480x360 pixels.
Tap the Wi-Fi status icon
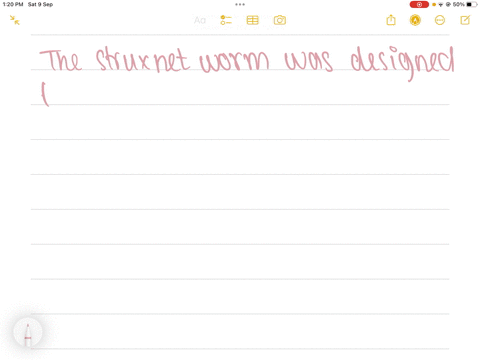tap(441, 5)
